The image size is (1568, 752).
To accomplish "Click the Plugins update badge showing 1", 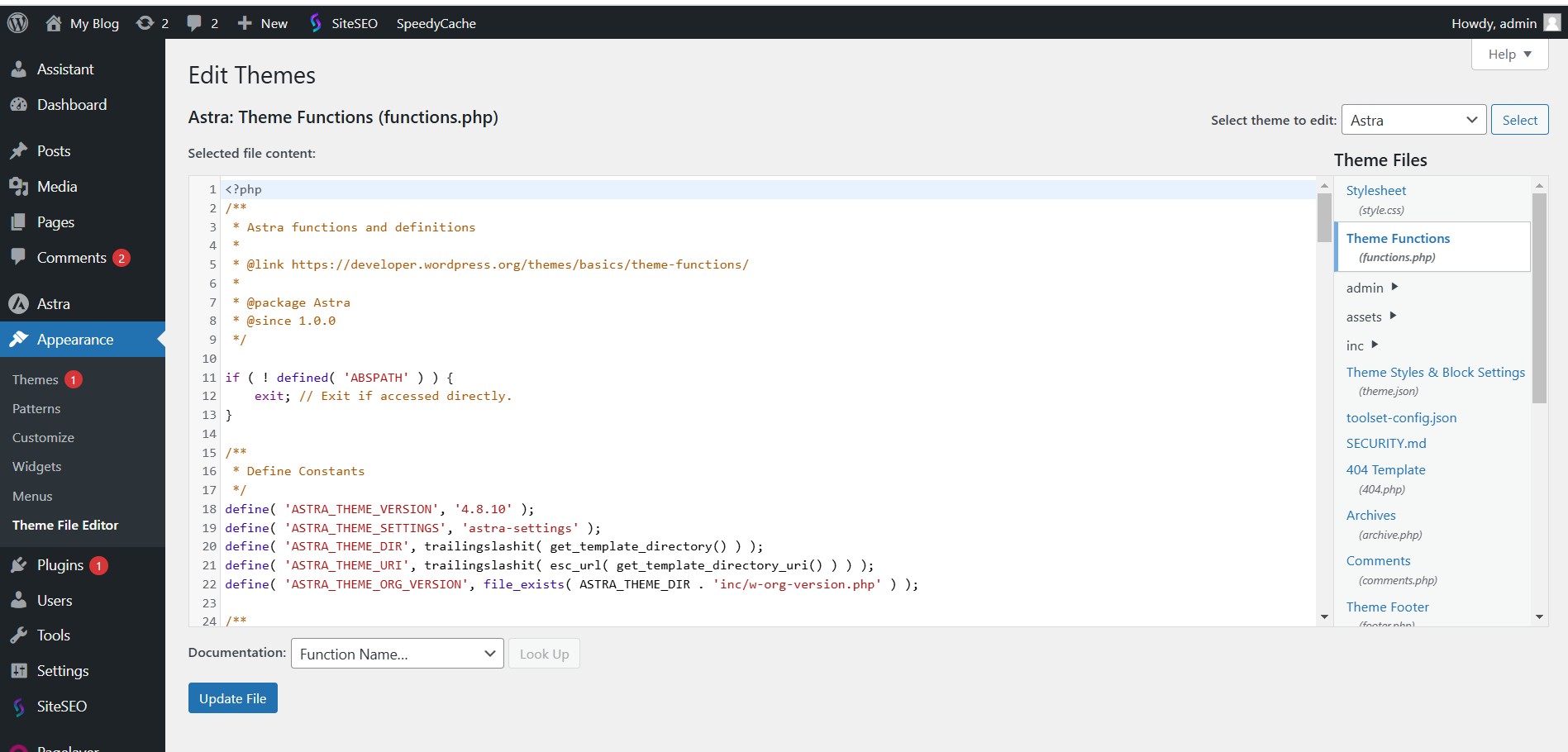I will tap(98, 565).
